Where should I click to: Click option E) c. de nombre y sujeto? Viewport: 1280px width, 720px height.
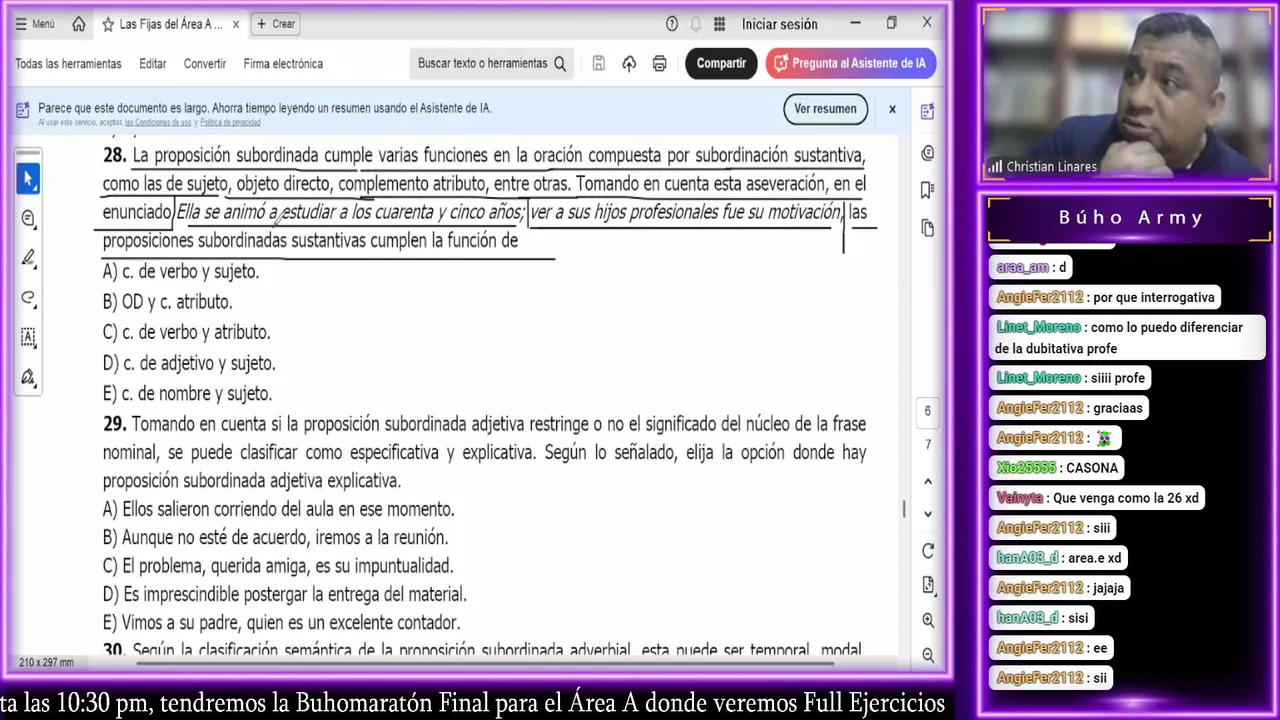click(187, 393)
